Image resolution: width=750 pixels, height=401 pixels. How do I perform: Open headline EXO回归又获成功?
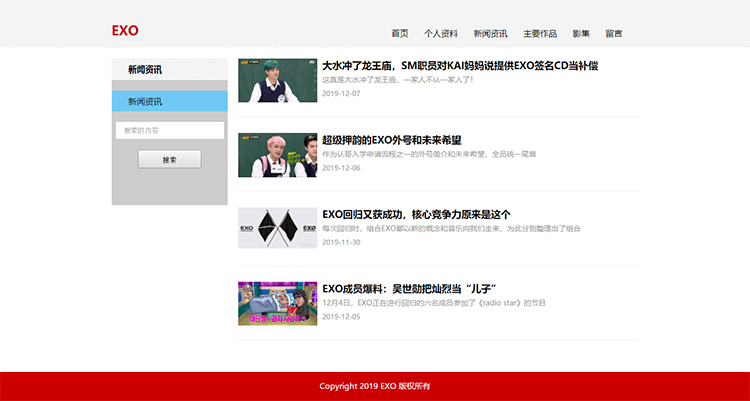[416, 214]
